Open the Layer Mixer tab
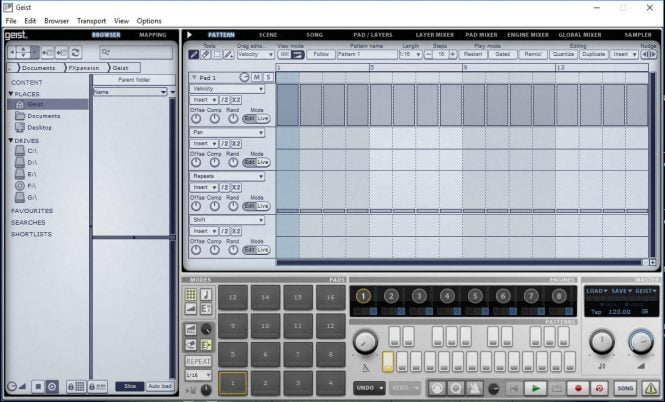665x402 pixels. click(435, 35)
